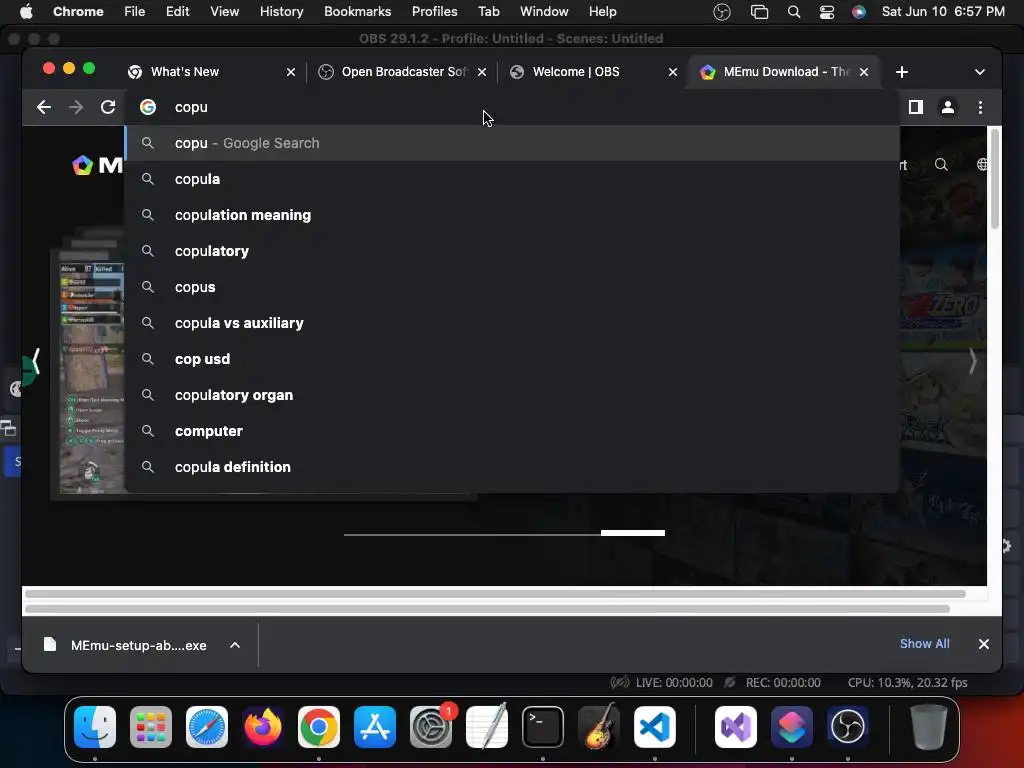Open Firefox from the Dock
This screenshot has width=1024, height=768.
click(x=263, y=726)
